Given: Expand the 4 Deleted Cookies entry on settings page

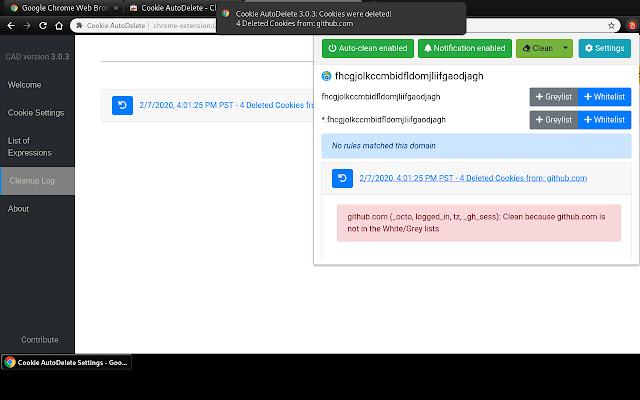Looking at the screenshot, I should point(227,105).
